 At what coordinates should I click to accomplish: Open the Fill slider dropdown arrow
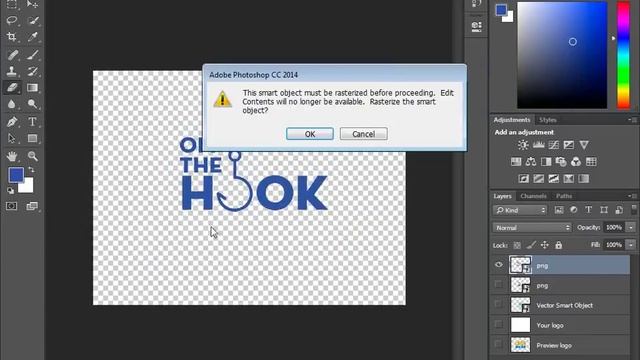pos(631,245)
